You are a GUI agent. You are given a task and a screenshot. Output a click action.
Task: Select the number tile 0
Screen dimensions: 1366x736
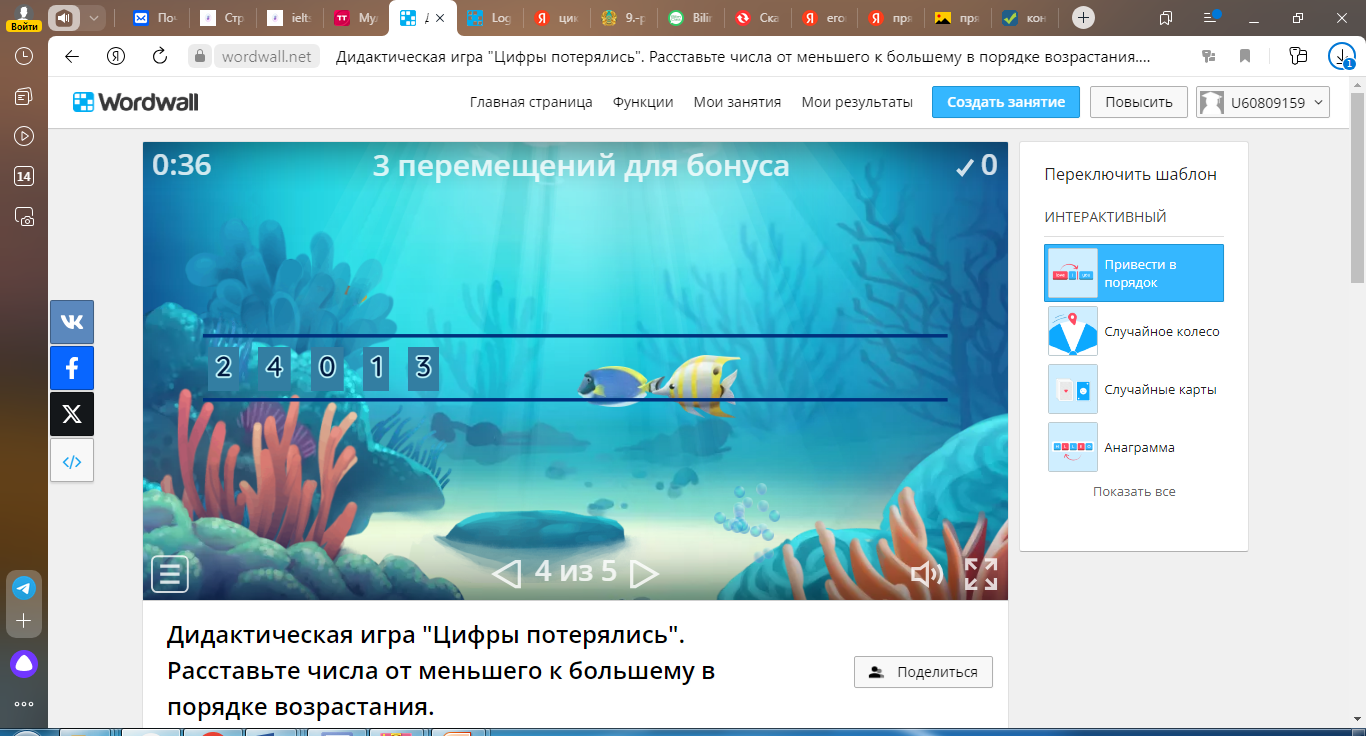(327, 368)
